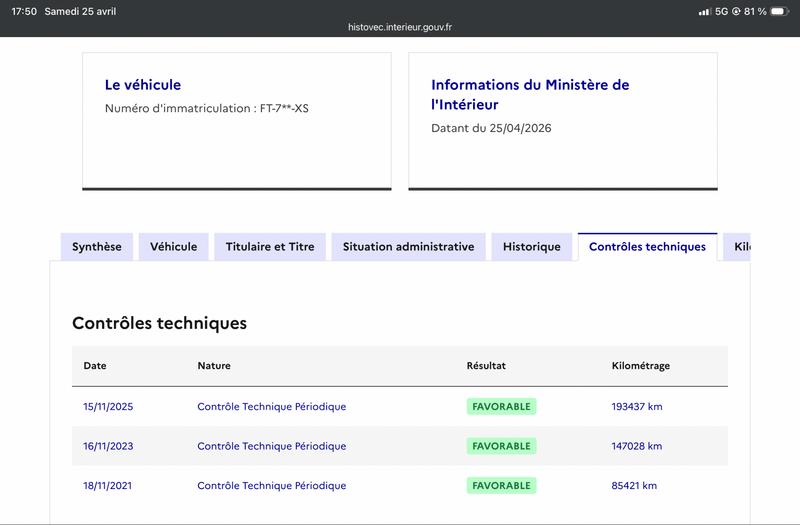Open the Historique tab
The height and width of the screenshot is (525, 800).
click(x=532, y=247)
